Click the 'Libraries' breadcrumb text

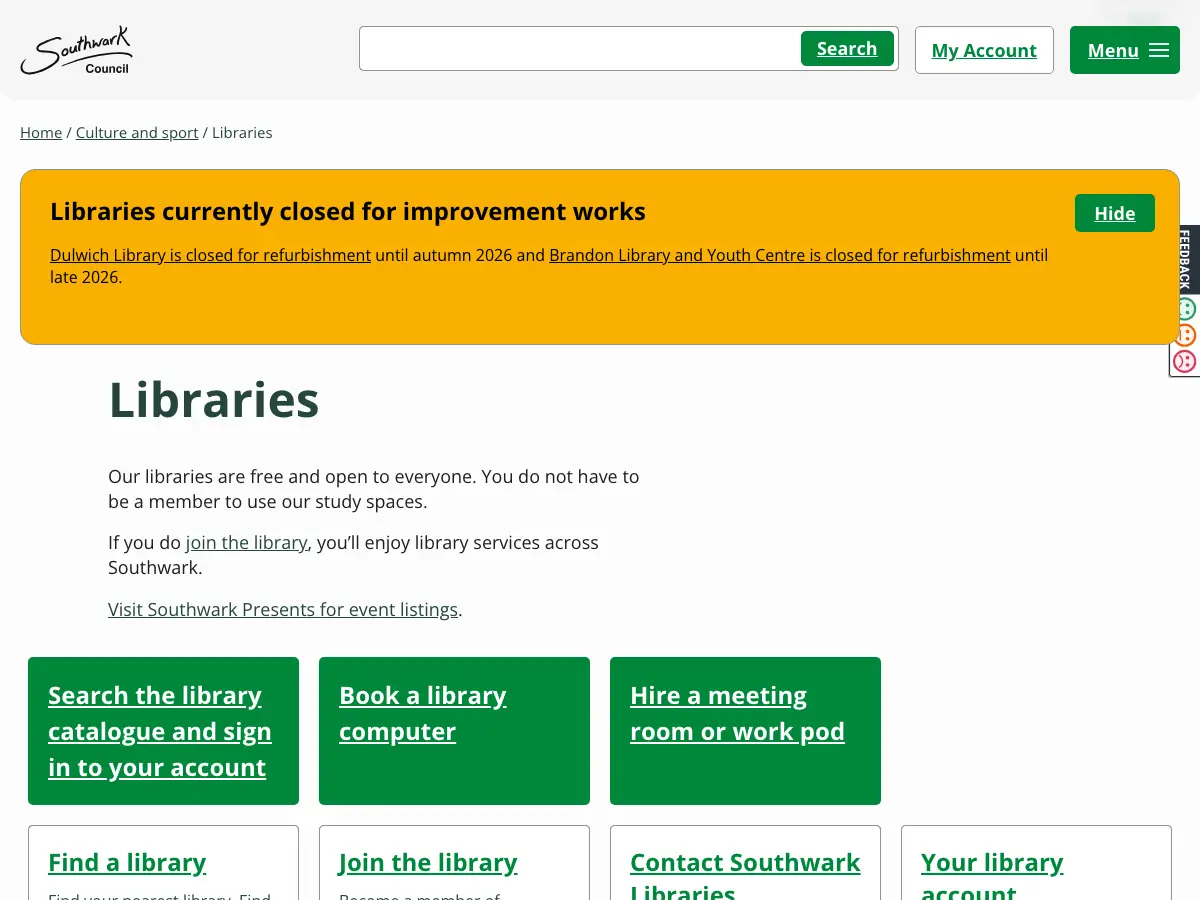(242, 132)
